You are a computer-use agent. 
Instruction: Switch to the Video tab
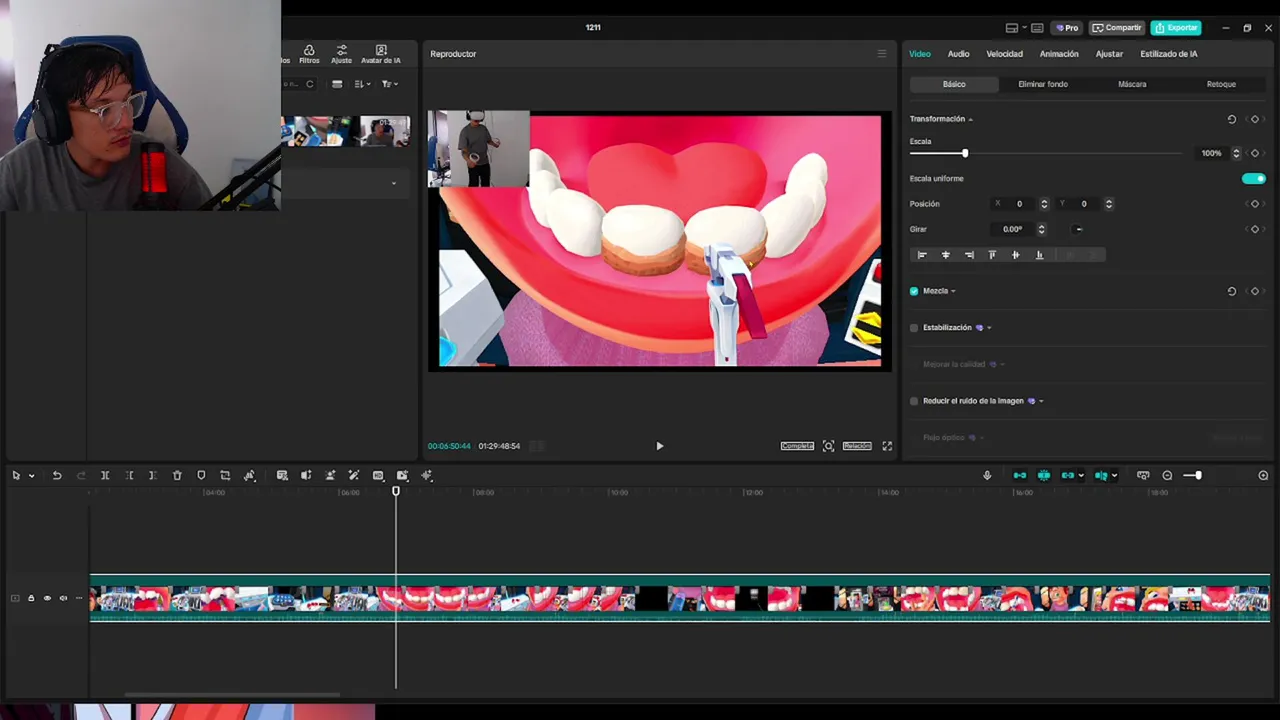coord(920,54)
